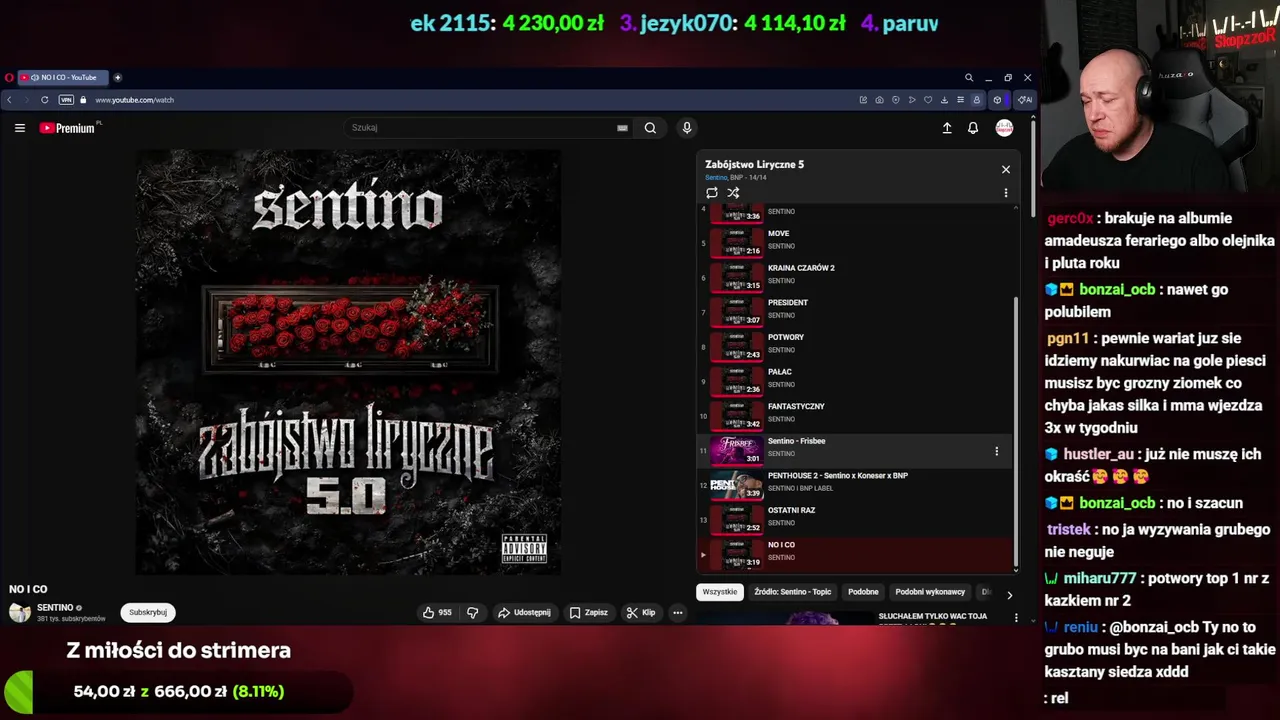Go to YouTube Premium home logo

coord(68,128)
